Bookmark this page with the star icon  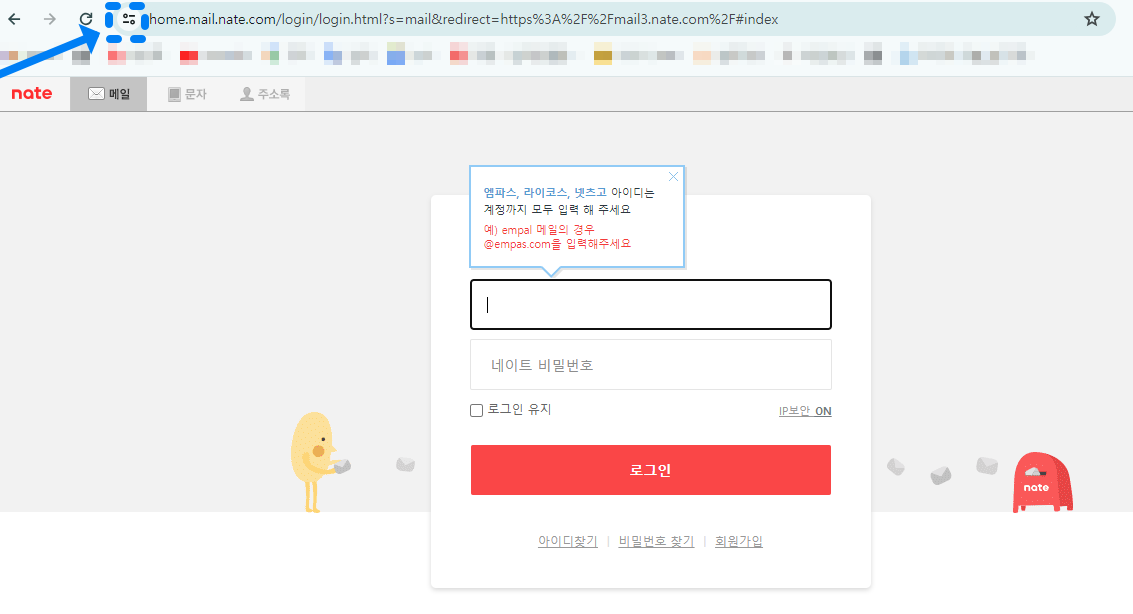tap(1091, 20)
